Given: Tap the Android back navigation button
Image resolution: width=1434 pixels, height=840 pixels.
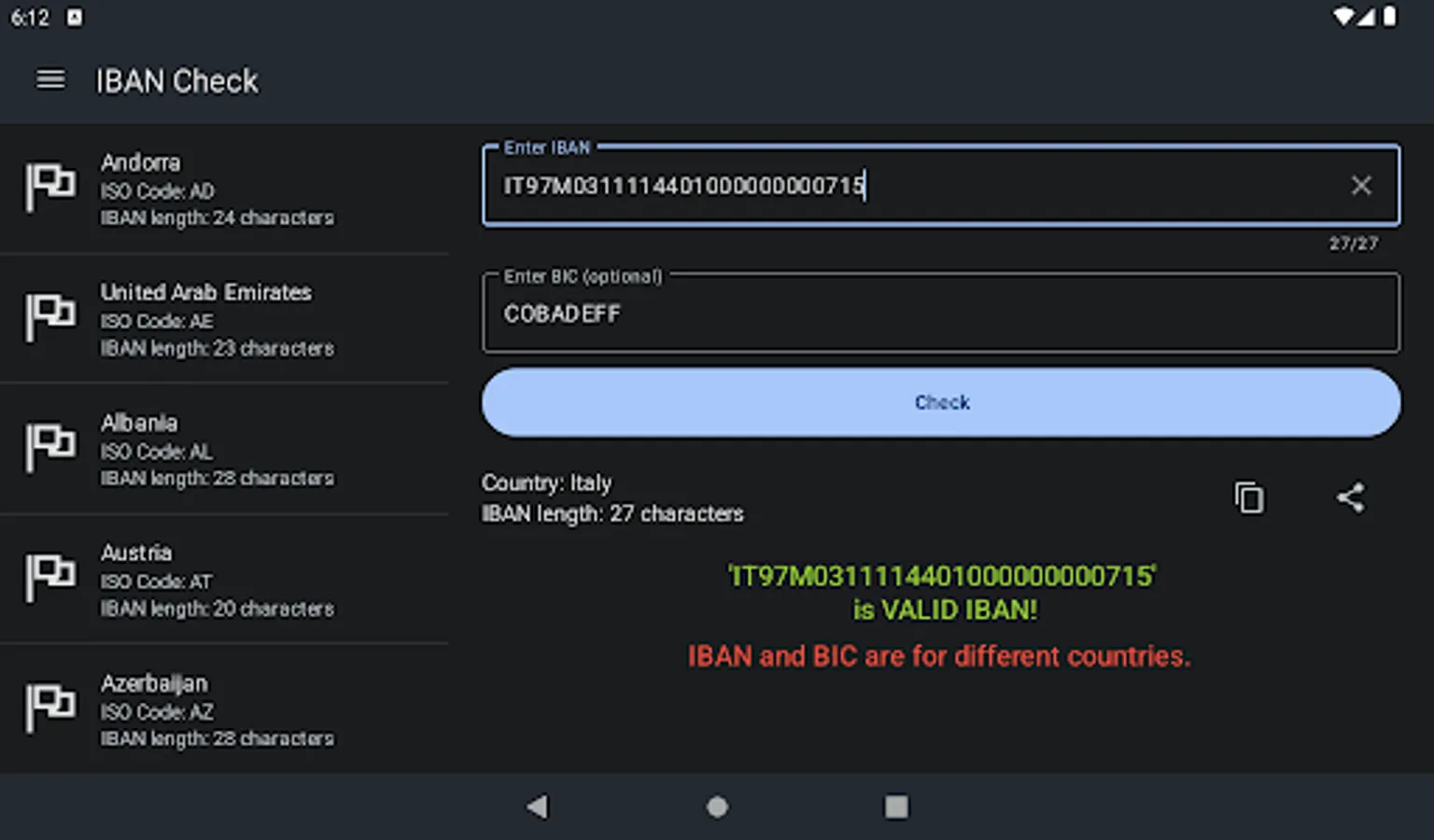Looking at the screenshot, I should 537,806.
